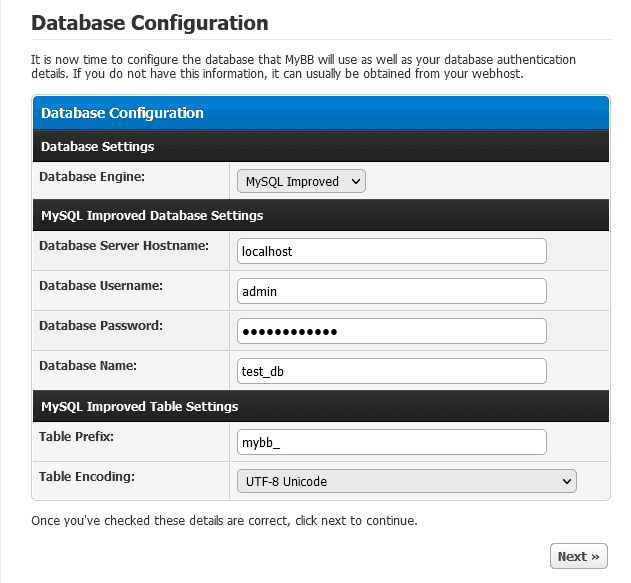Click the Database Username field
Image resolution: width=631 pixels, height=583 pixels.
392,291
